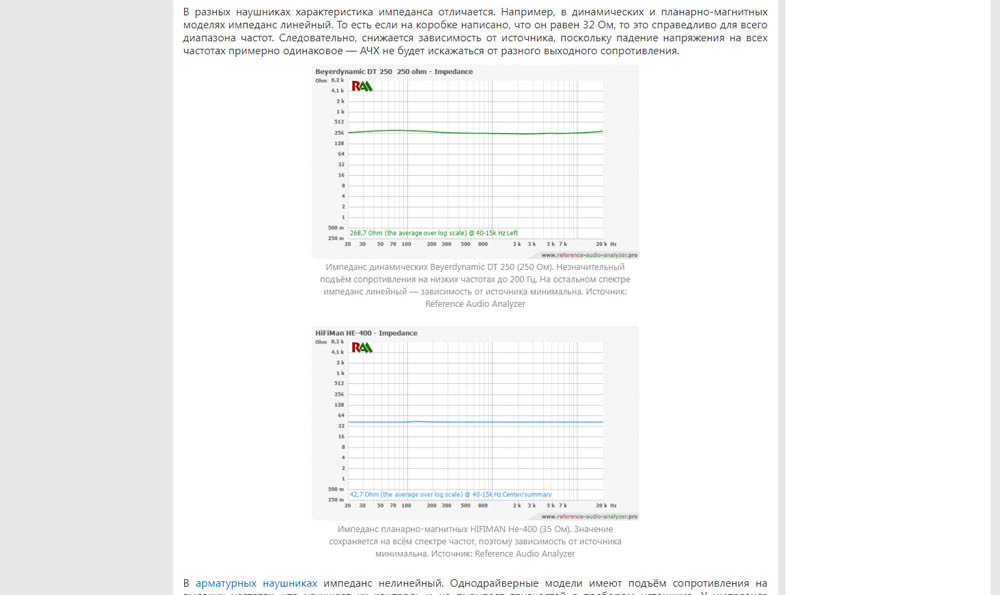Click the caption under the Beyerdynamic DT 250 chart
Screen dimensions: 1000x595
tap(475, 279)
